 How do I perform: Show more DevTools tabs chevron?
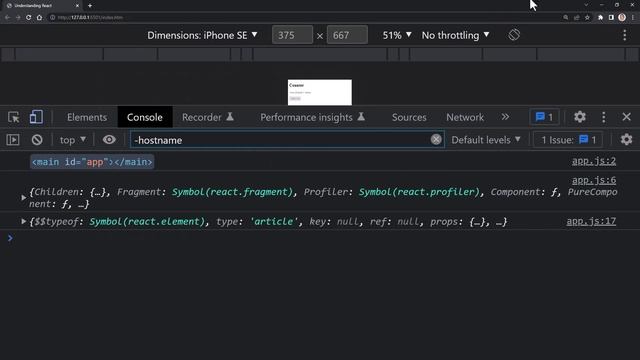(x=505, y=117)
